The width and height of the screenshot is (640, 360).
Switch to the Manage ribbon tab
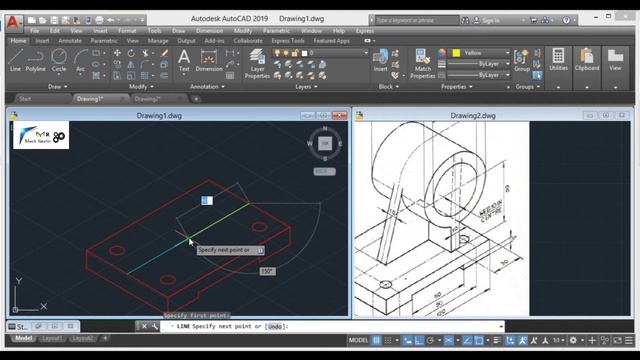point(158,41)
